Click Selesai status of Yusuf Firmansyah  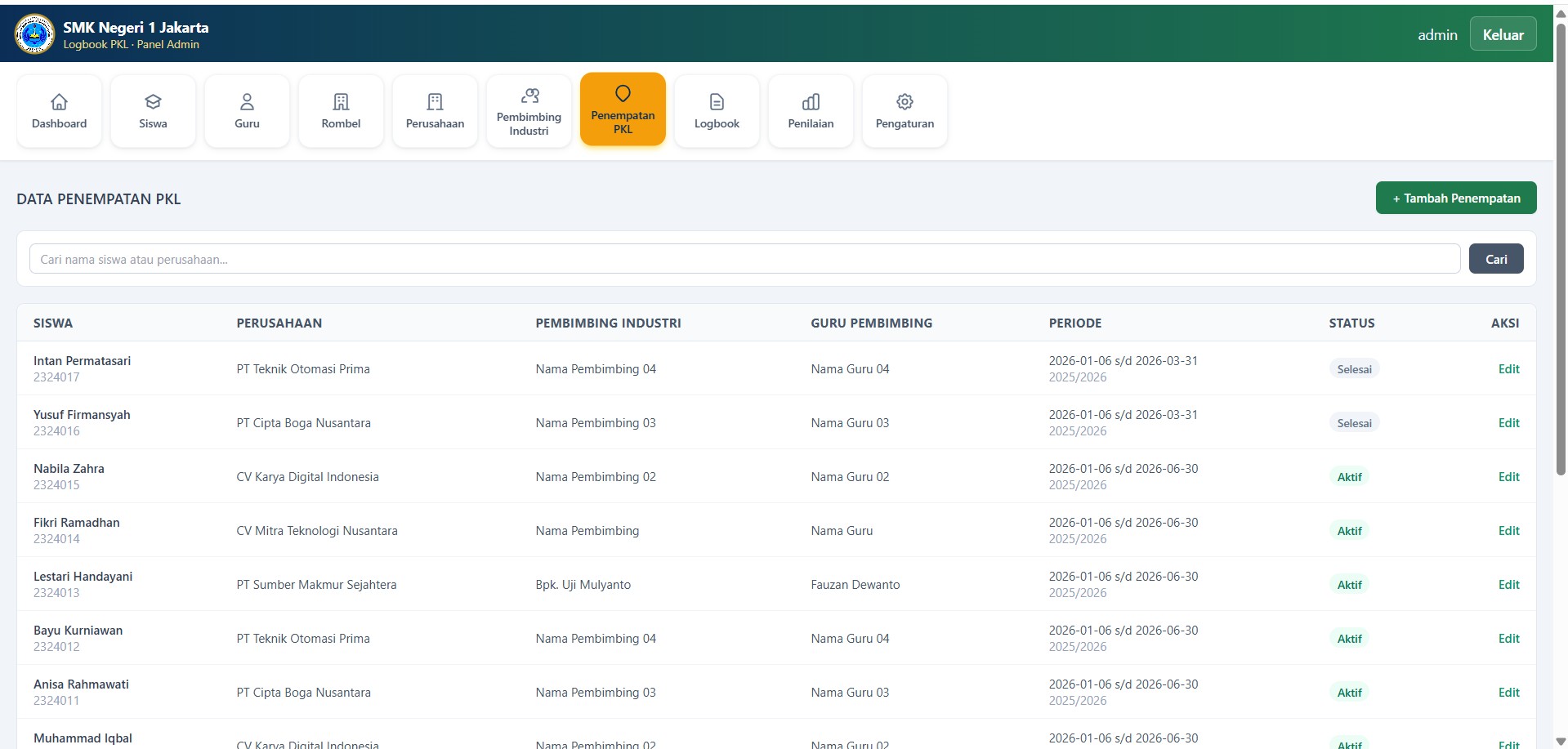1354,422
